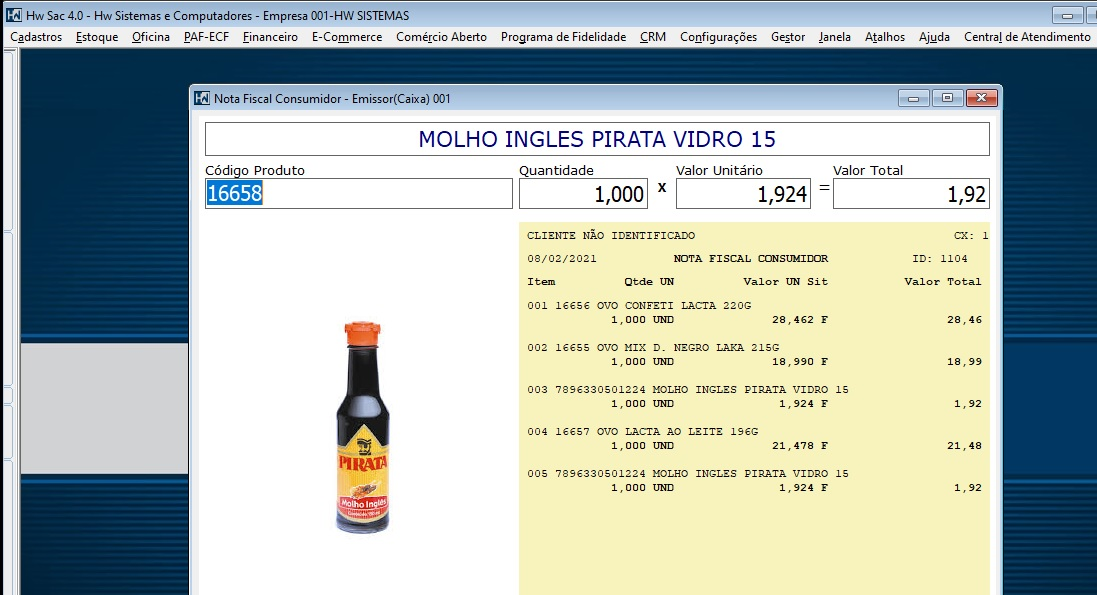Screen dimensions: 1097x595
Task: Click the 'Qtde UN' column header
Action: (x=649, y=282)
